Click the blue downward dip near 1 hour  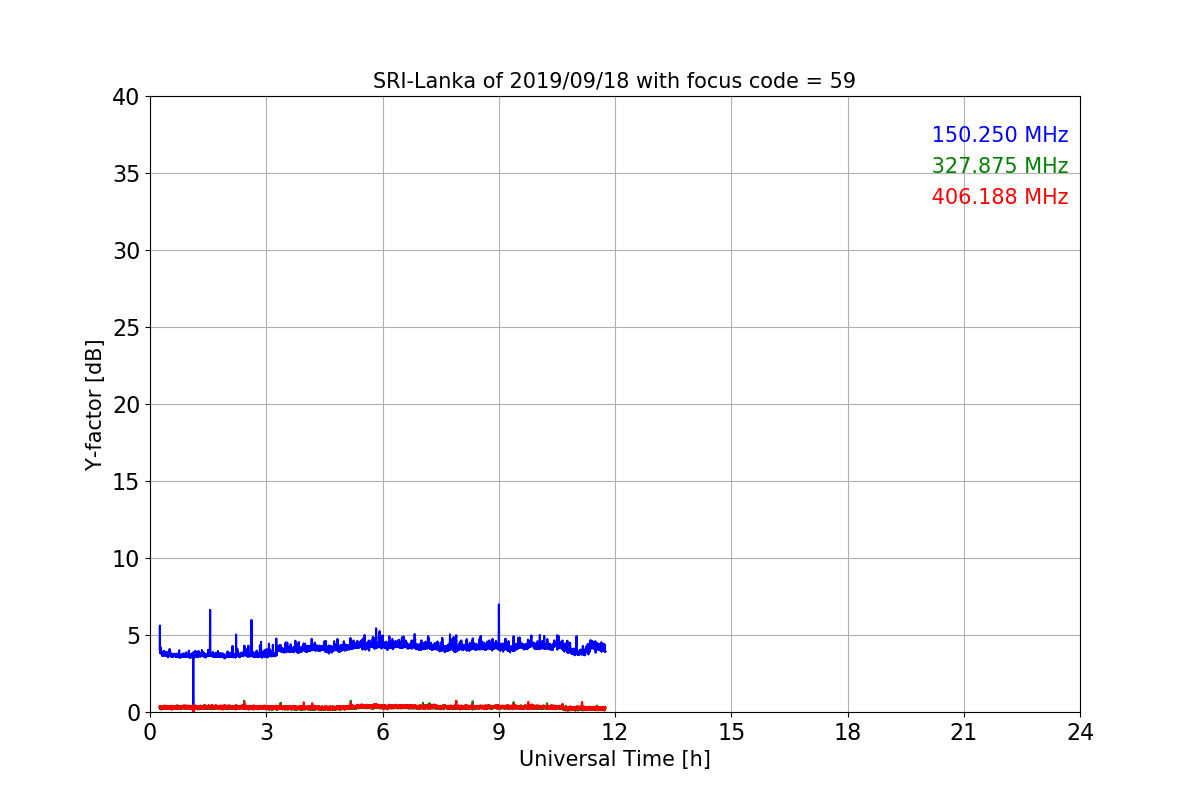[x=193, y=682]
